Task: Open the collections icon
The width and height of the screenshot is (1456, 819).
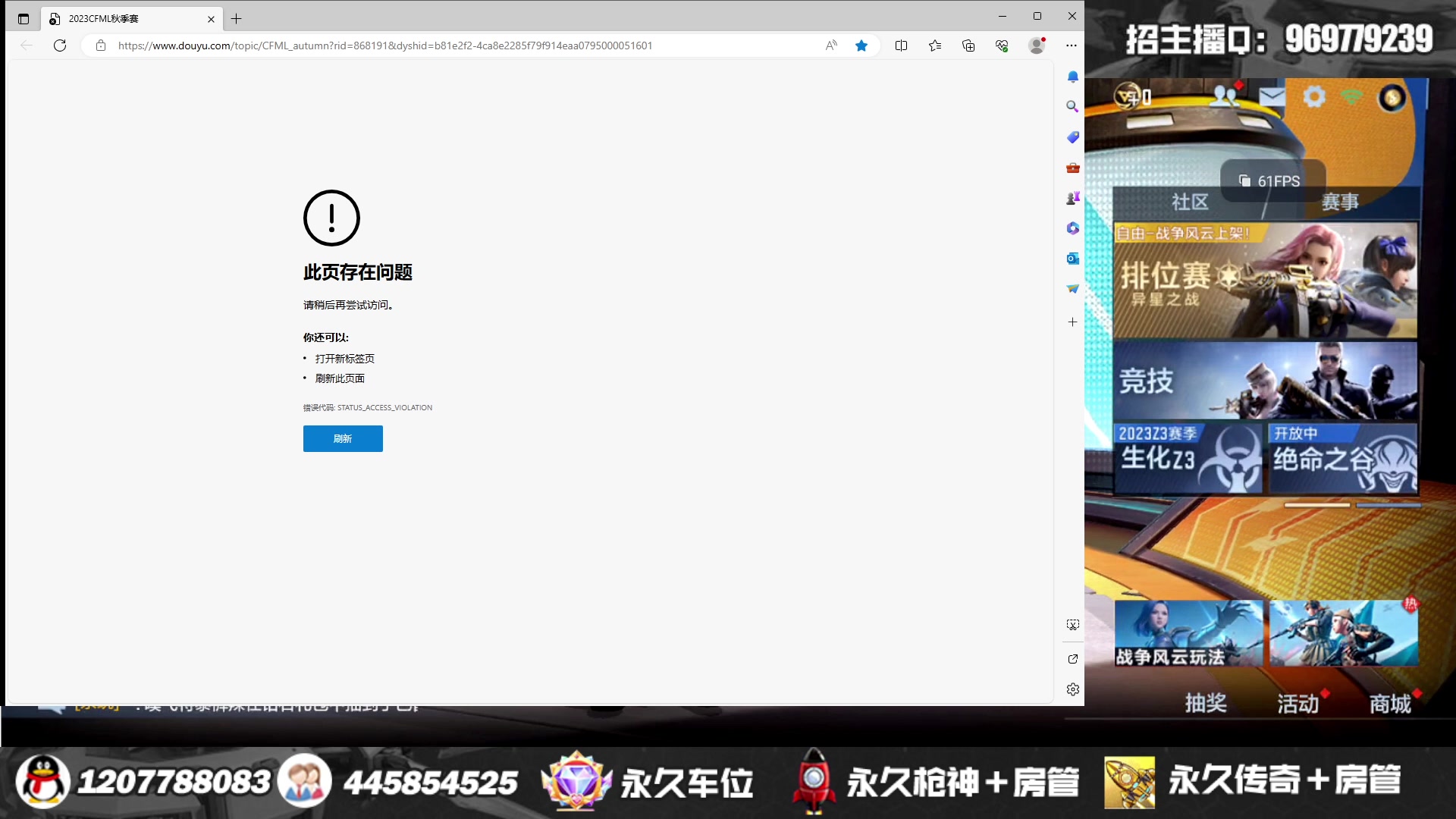Action: point(968,45)
